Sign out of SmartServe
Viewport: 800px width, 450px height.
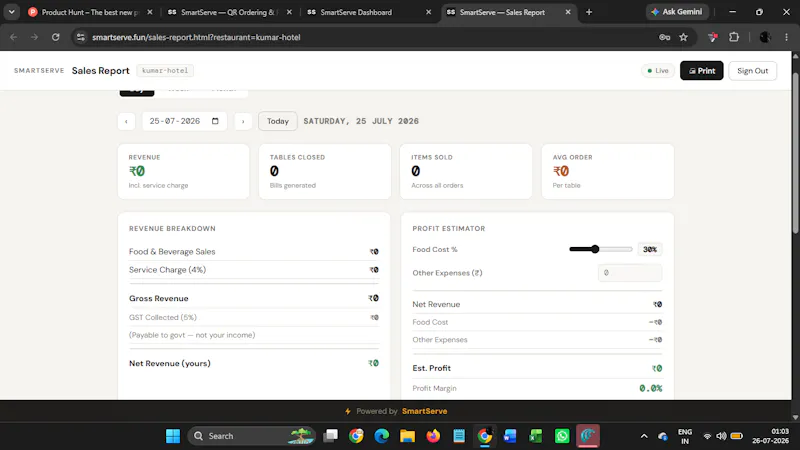coord(753,70)
